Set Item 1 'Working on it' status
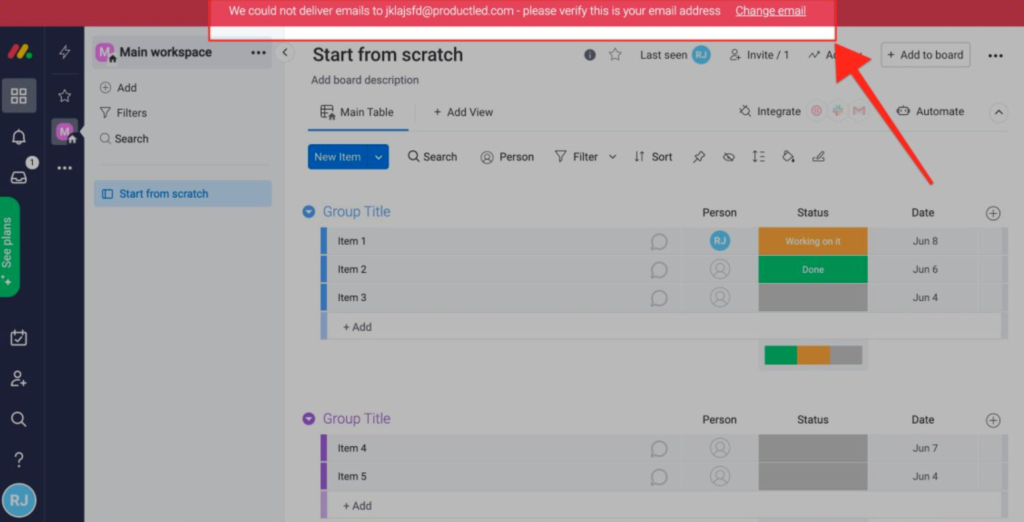 click(x=812, y=241)
